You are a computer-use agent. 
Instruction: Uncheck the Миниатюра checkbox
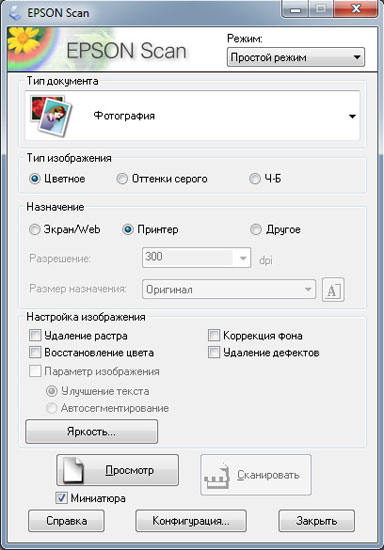tap(61, 498)
